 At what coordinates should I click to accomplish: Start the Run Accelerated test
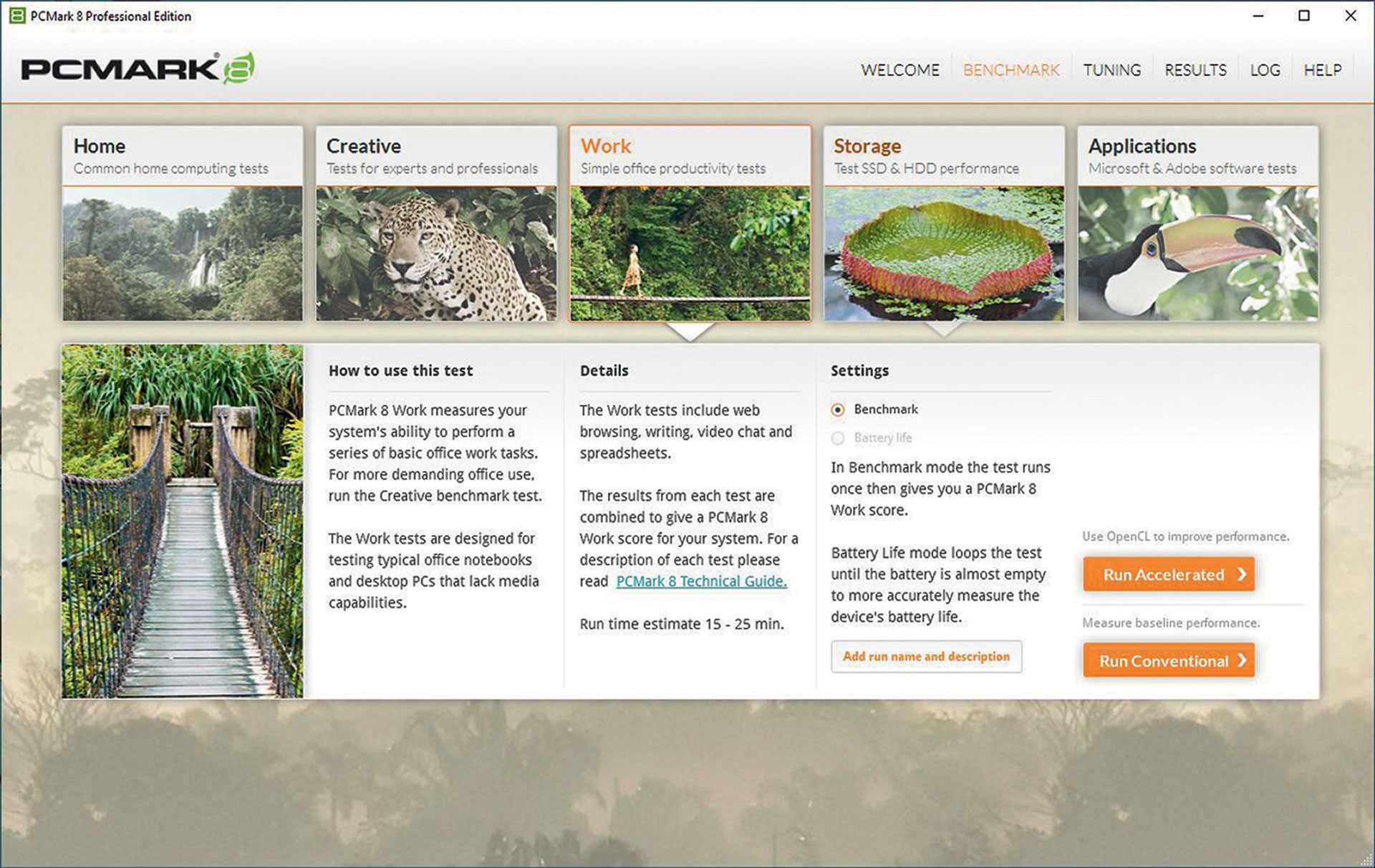[x=1169, y=574]
